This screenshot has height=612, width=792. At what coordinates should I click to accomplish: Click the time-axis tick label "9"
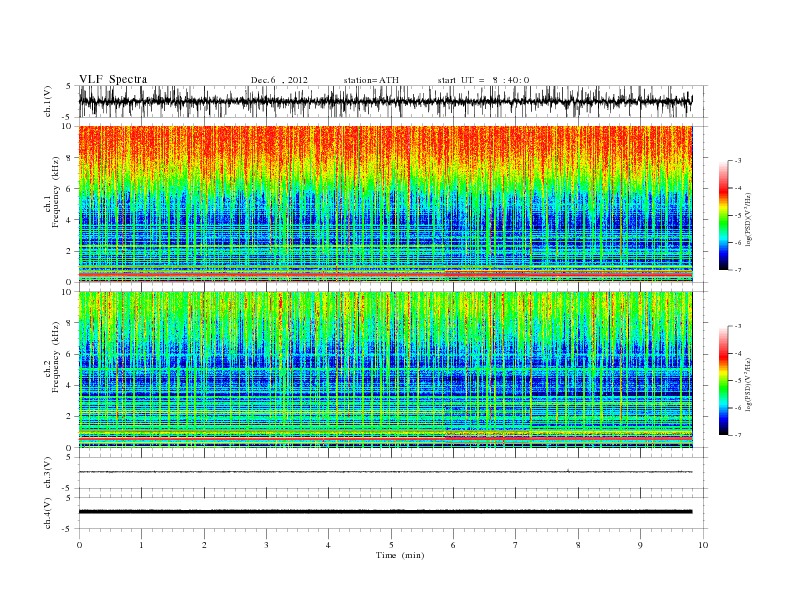640,545
